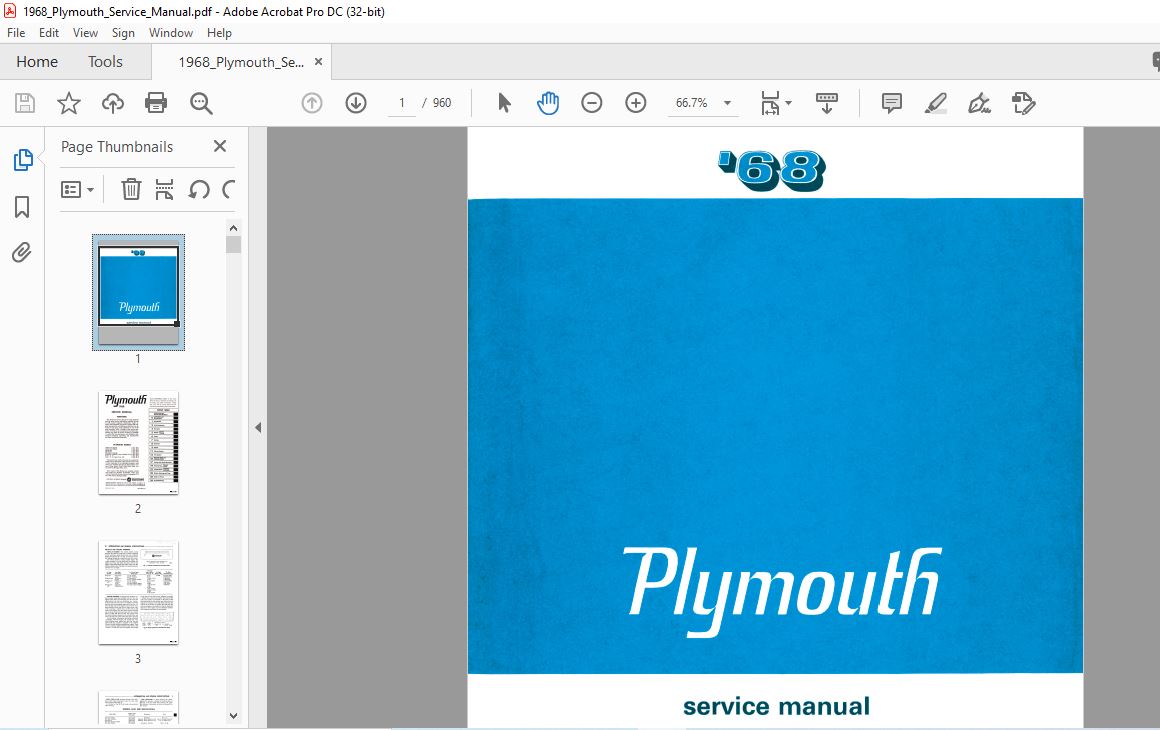Open the Sign menu

[123, 33]
